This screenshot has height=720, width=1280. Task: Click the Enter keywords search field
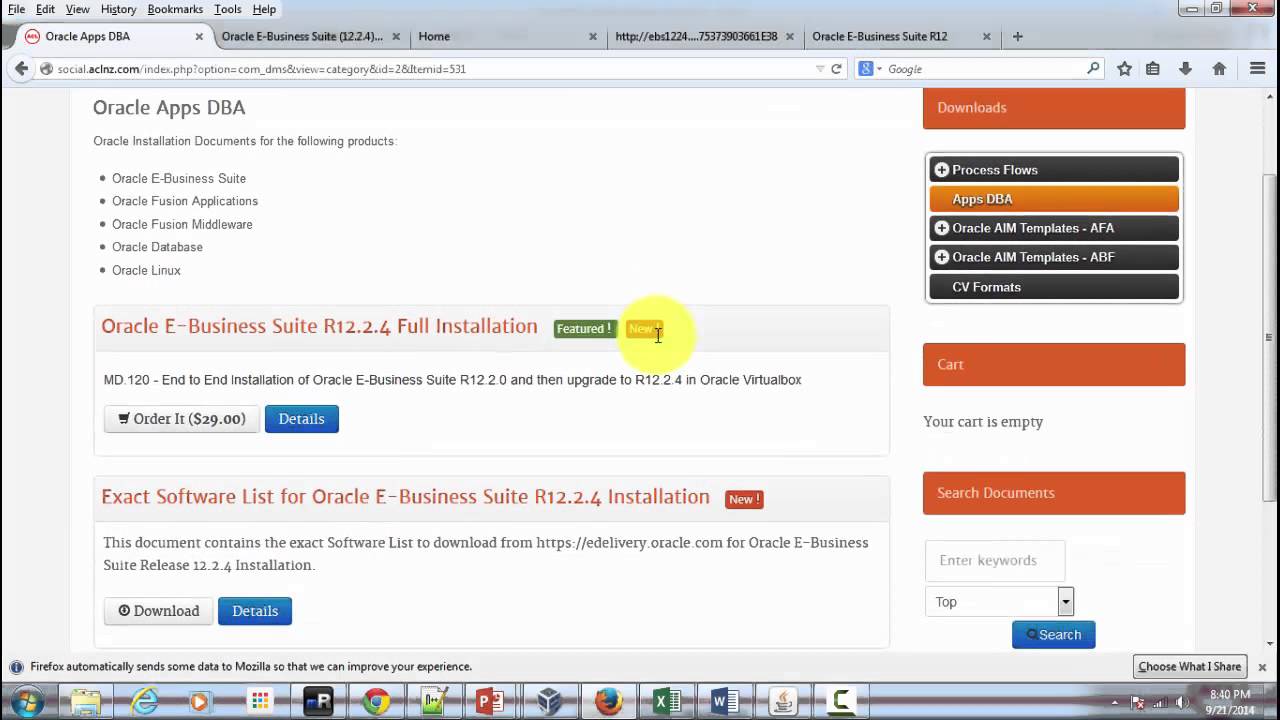[995, 560]
